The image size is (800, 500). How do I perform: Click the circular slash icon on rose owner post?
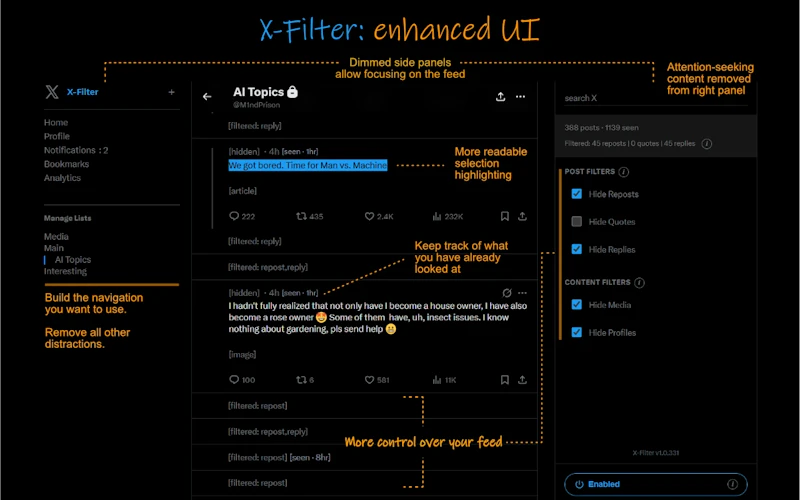pos(507,293)
